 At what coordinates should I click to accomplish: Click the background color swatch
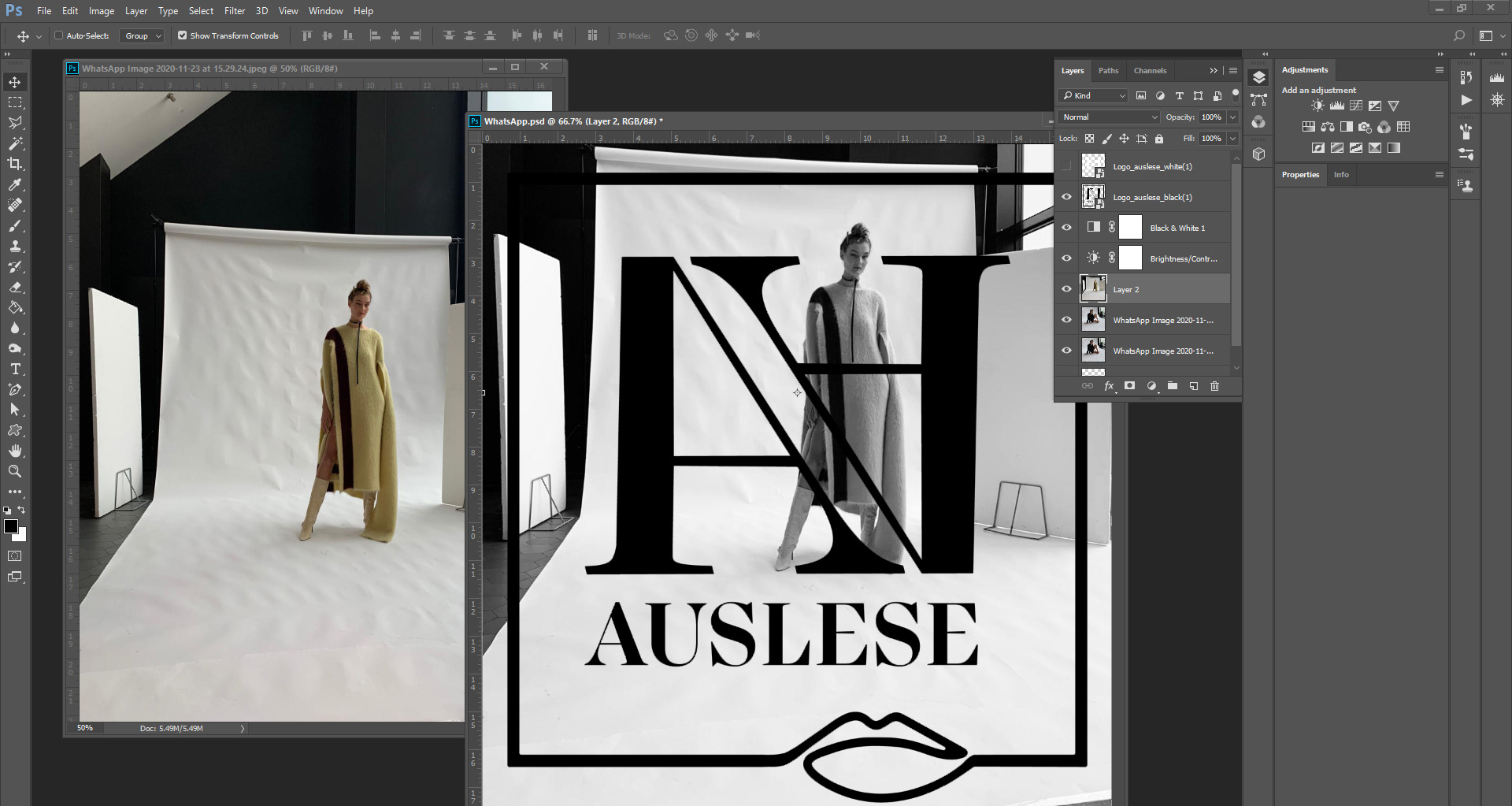click(21, 536)
